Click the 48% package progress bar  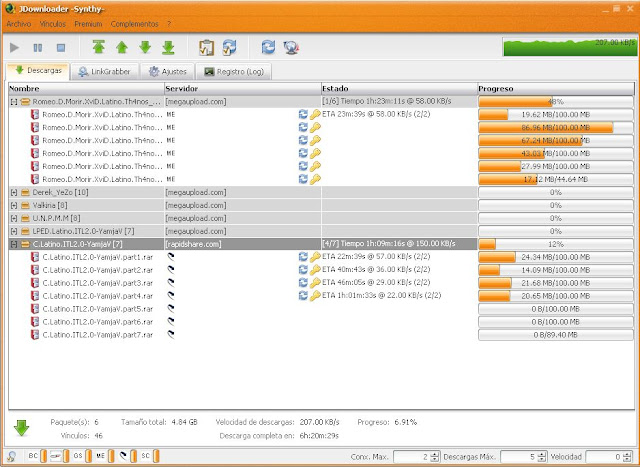556,102
